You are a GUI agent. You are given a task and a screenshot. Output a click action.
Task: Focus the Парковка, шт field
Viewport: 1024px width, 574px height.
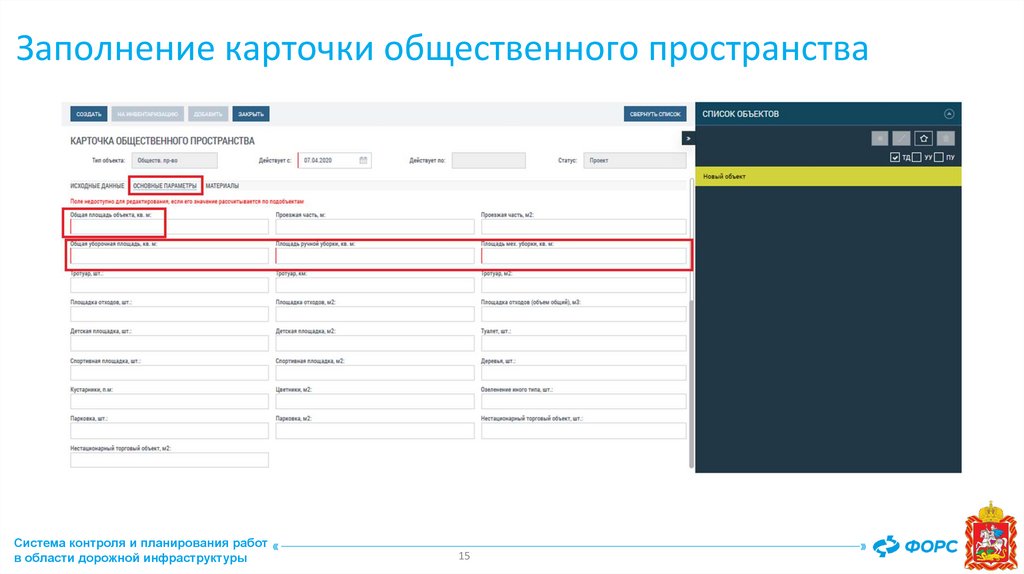coord(169,431)
